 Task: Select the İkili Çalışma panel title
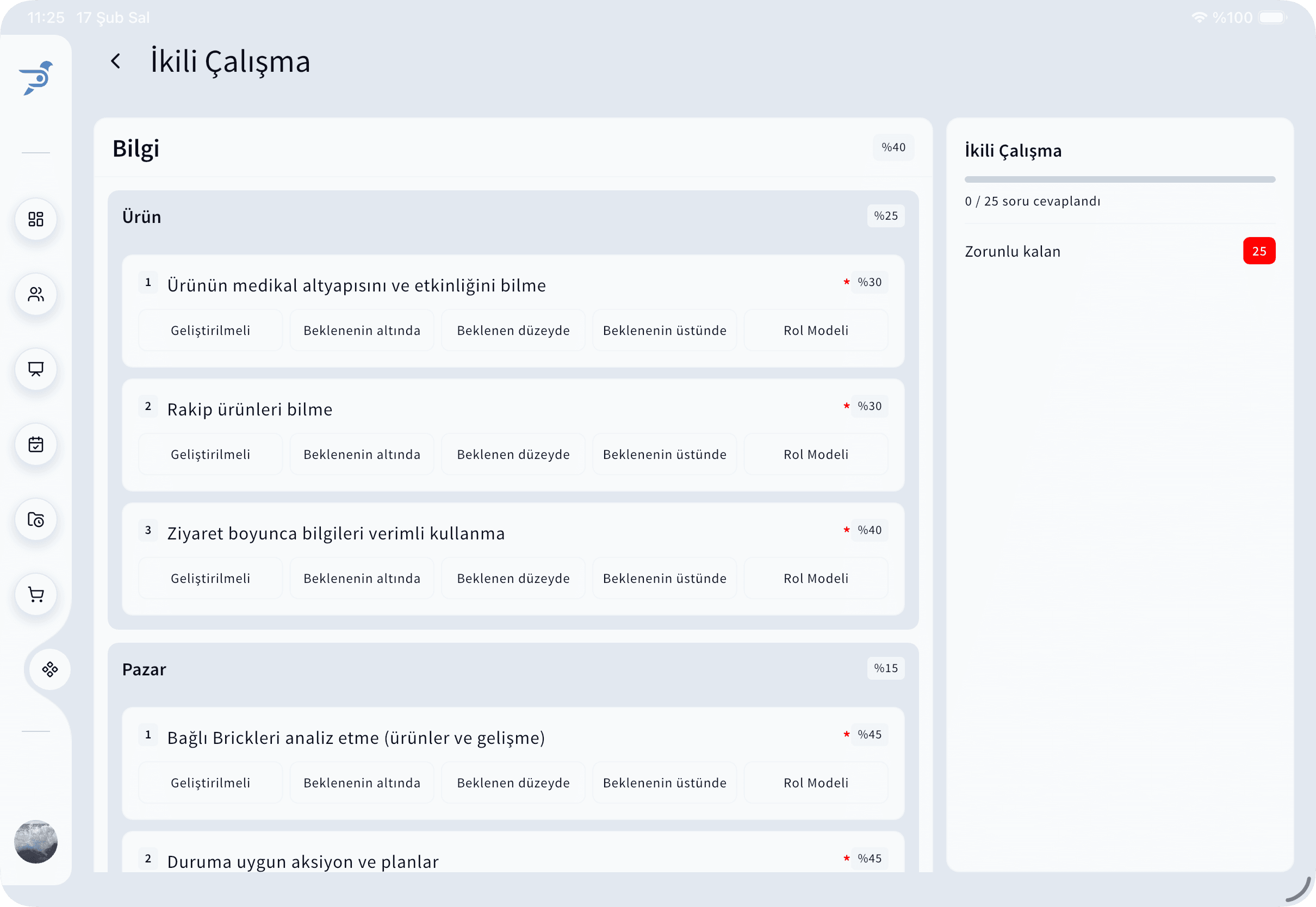pyautogui.click(x=1013, y=151)
